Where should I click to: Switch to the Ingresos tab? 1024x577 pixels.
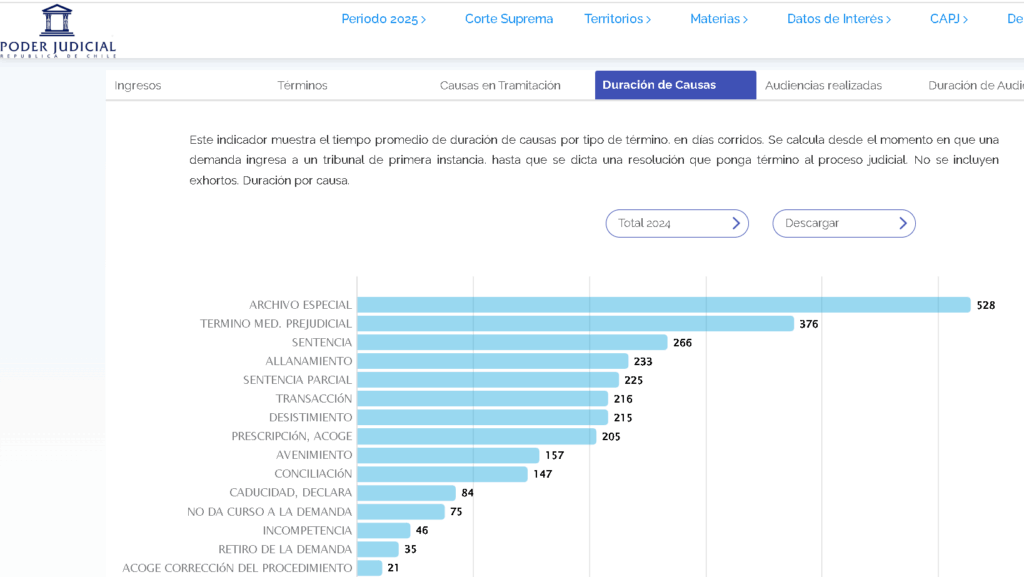[138, 86]
